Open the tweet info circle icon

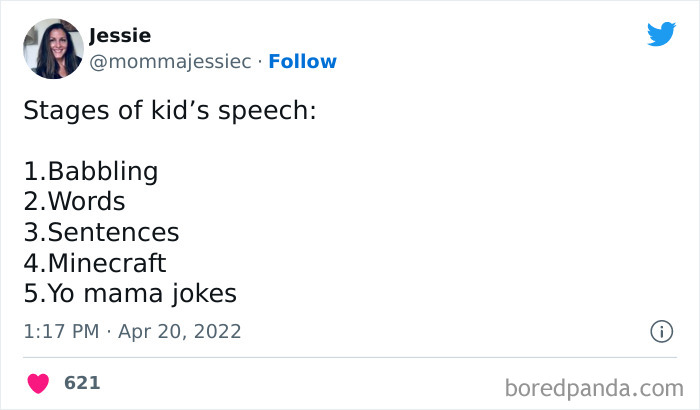tap(661, 331)
